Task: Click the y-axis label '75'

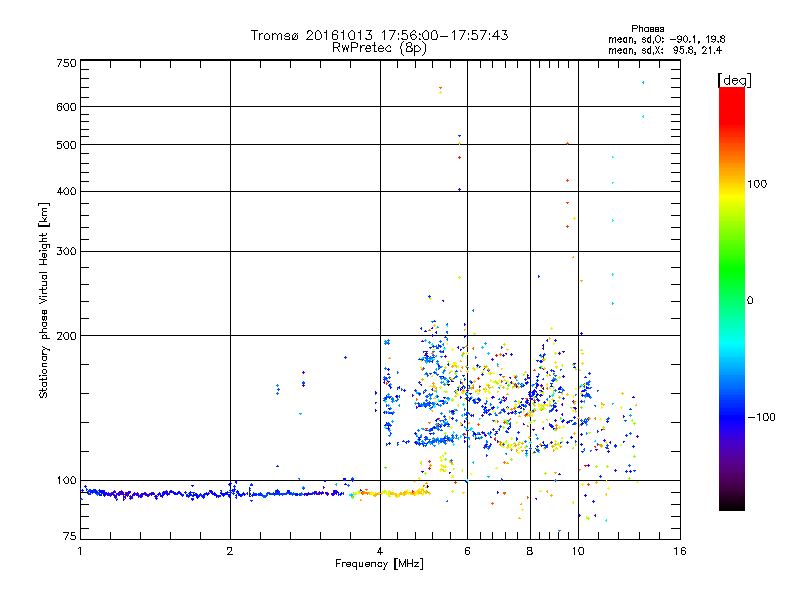Action: point(70,536)
